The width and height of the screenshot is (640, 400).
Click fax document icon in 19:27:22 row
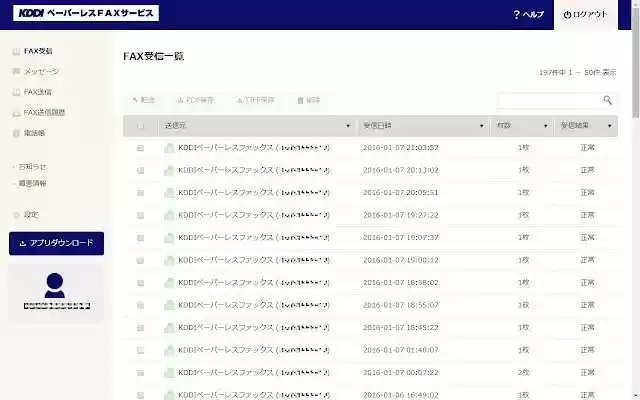coord(169,215)
